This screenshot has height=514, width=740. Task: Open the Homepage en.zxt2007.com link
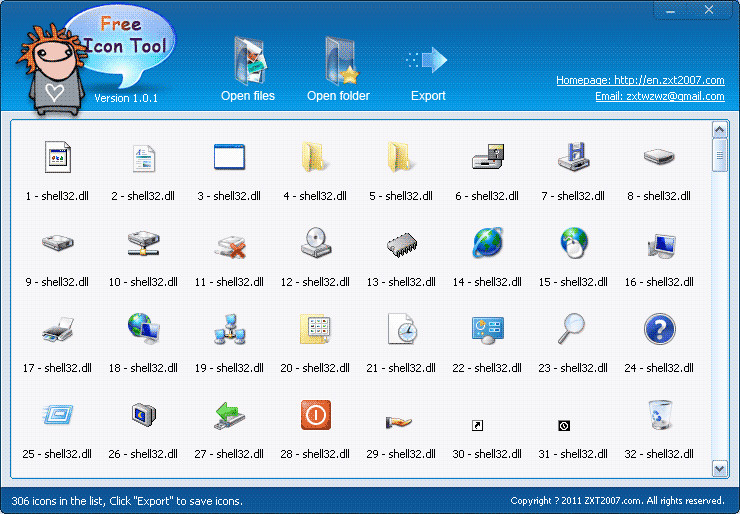click(640, 80)
